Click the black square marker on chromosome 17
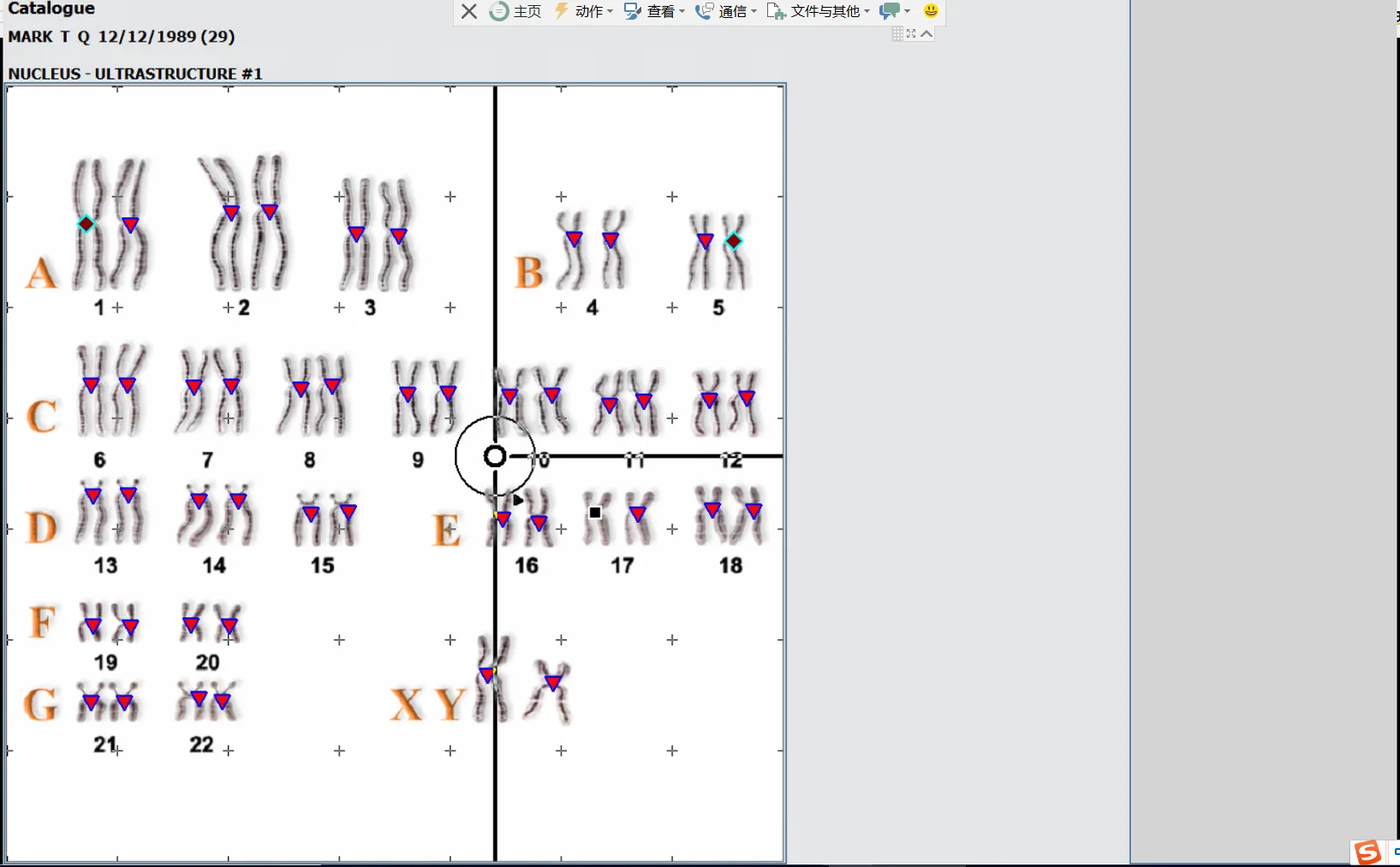The image size is (1400, 867). [595, 513]
